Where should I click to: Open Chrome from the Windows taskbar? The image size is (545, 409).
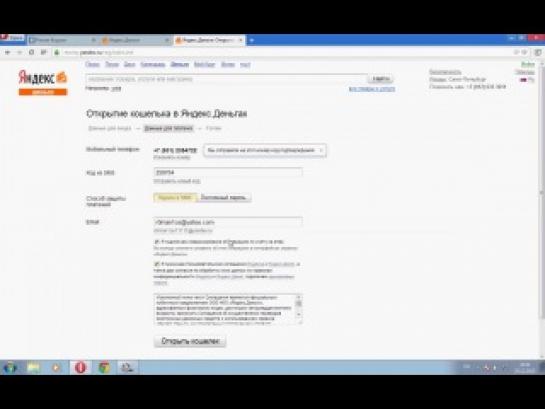[104, 367]
